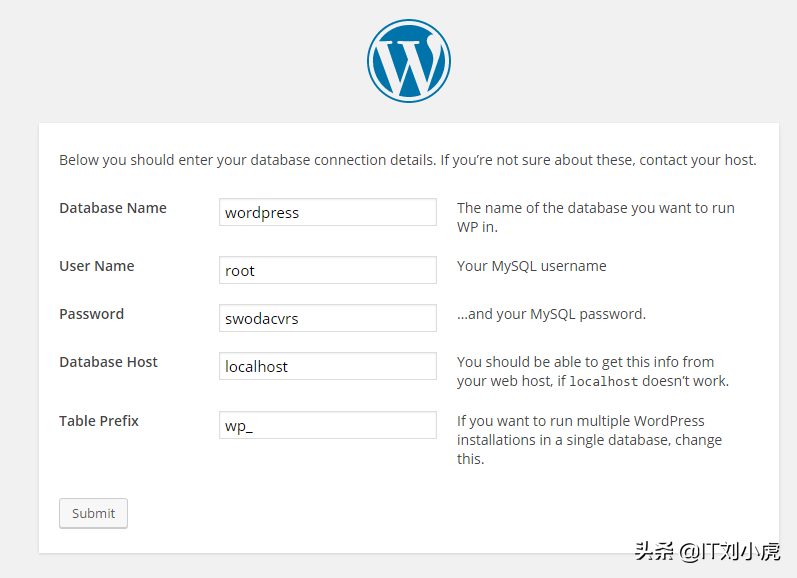The image size is (797, 578).
Task: Click into the Password field
Action: point(328,318)
